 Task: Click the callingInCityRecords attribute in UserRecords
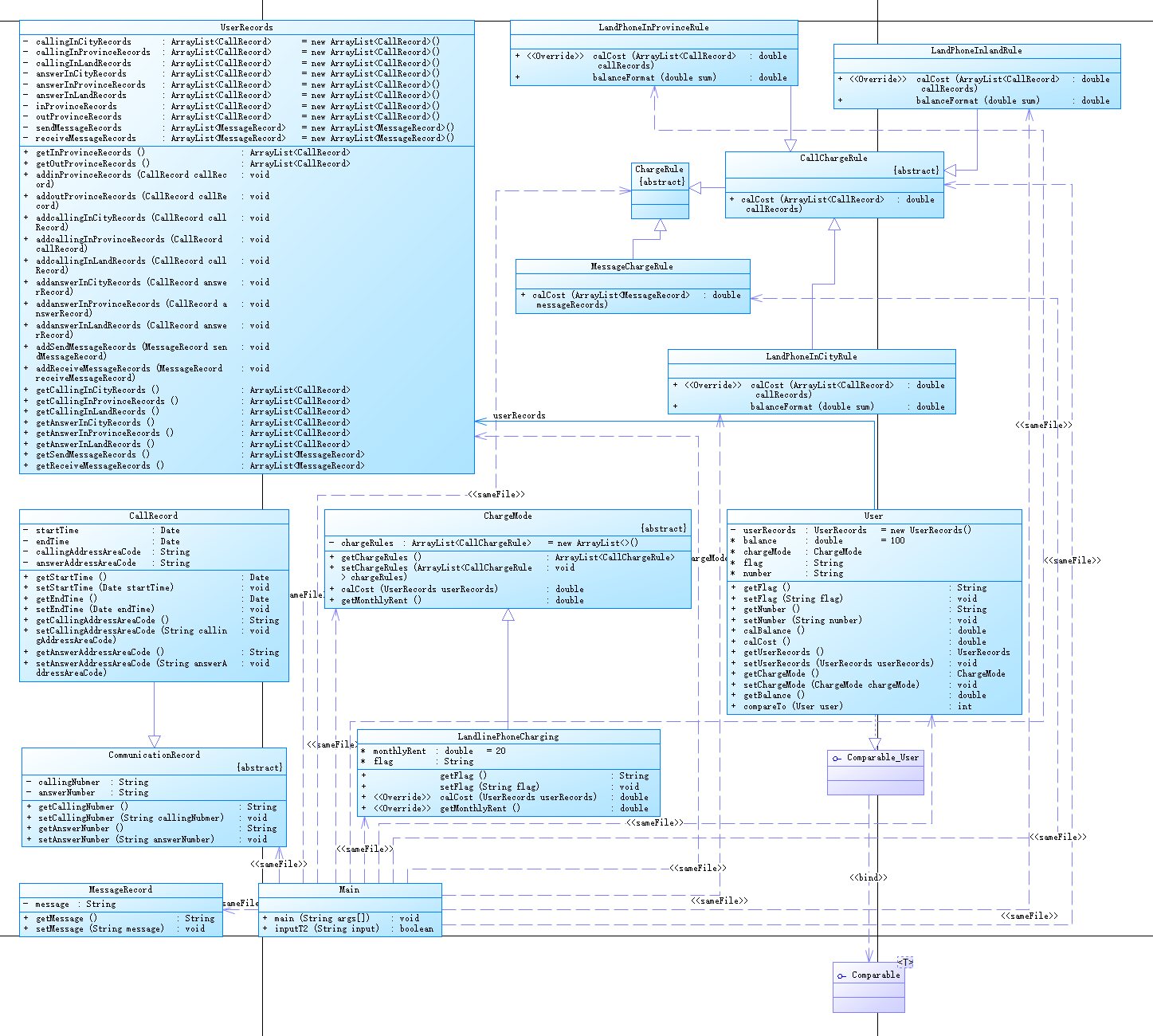(231, 42)
